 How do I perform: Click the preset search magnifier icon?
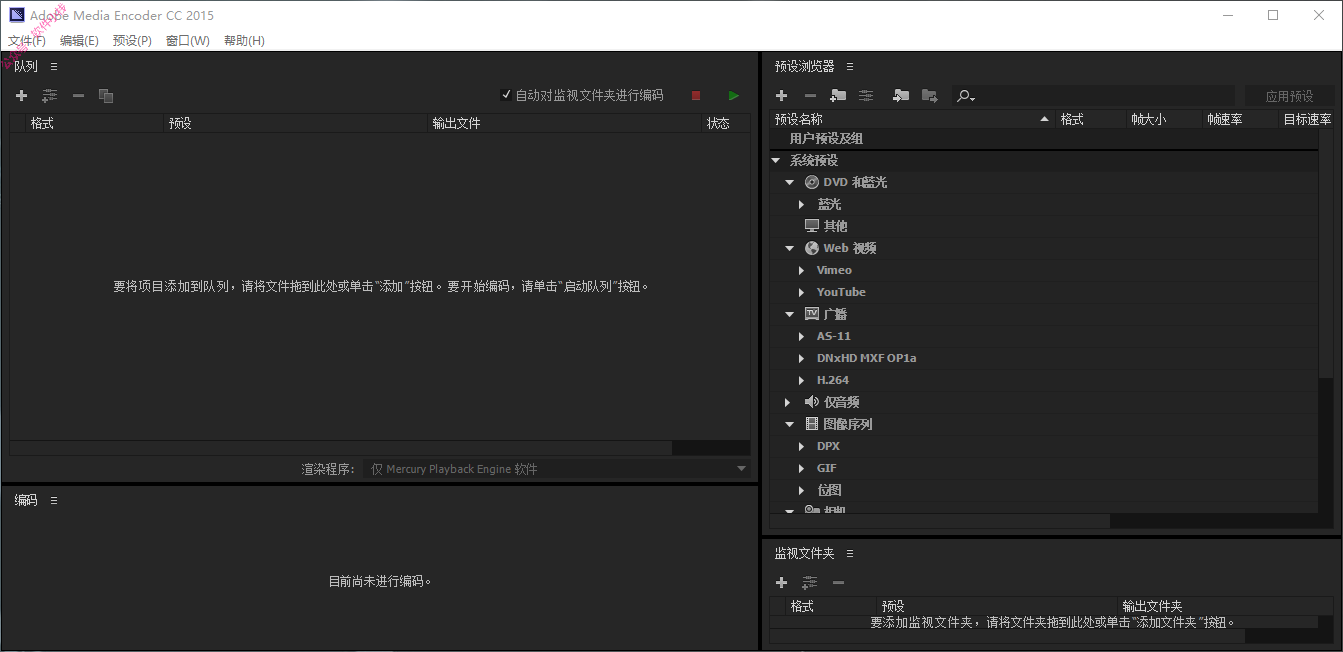coord(965,96)
